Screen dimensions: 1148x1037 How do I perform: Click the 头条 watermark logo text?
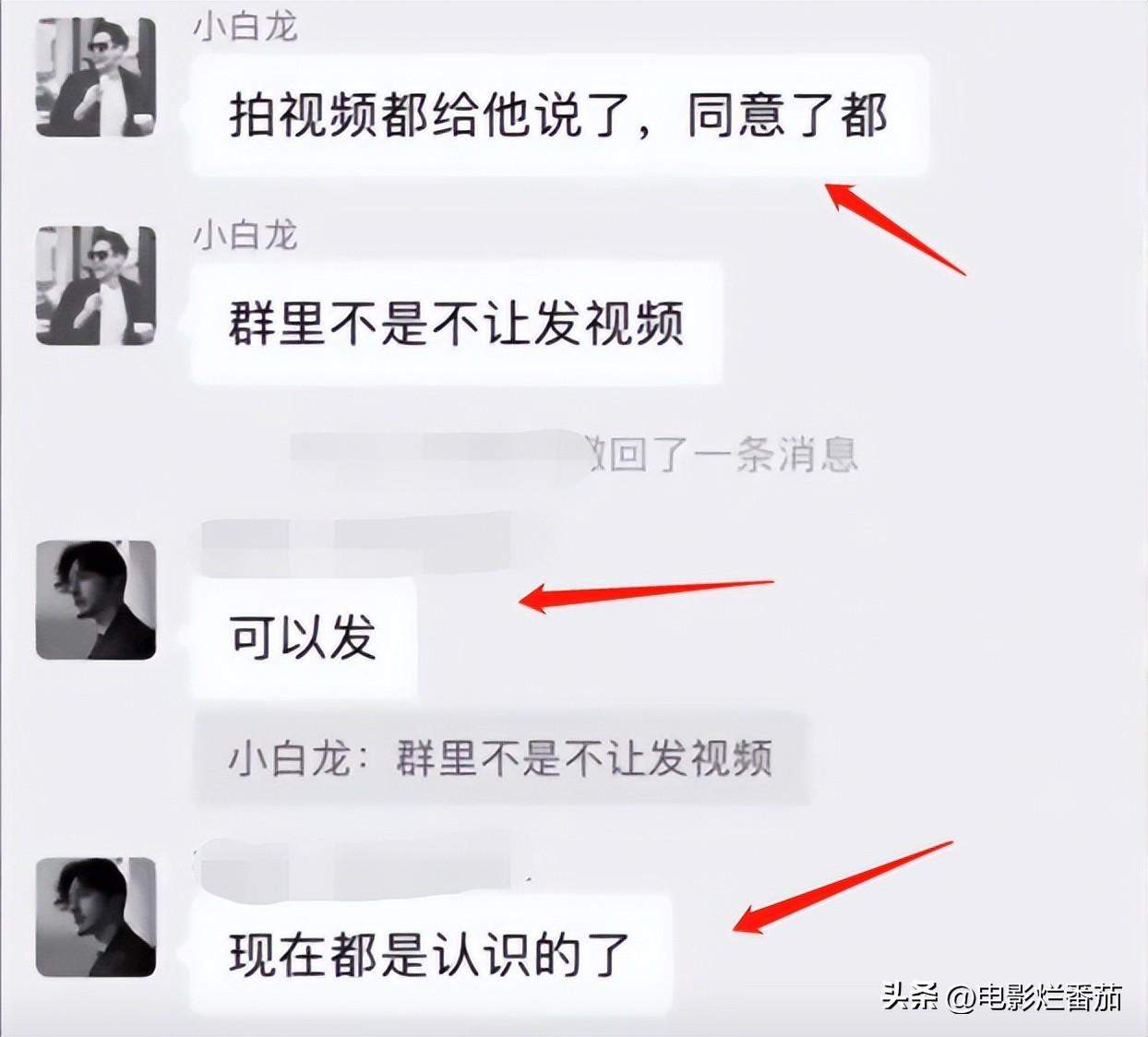[x=910, y=996]
